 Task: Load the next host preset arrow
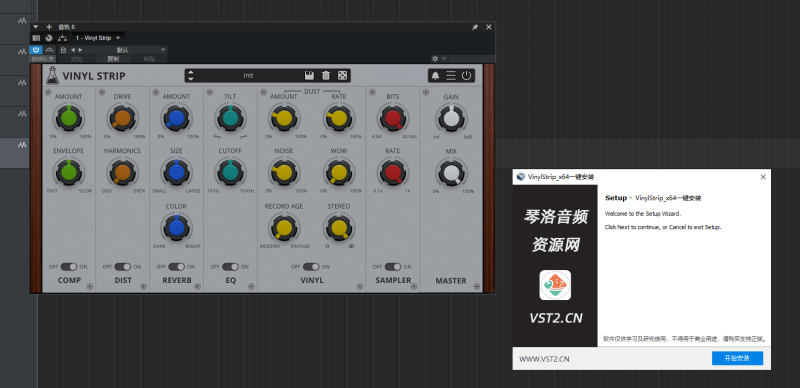[x=80, y=50]
